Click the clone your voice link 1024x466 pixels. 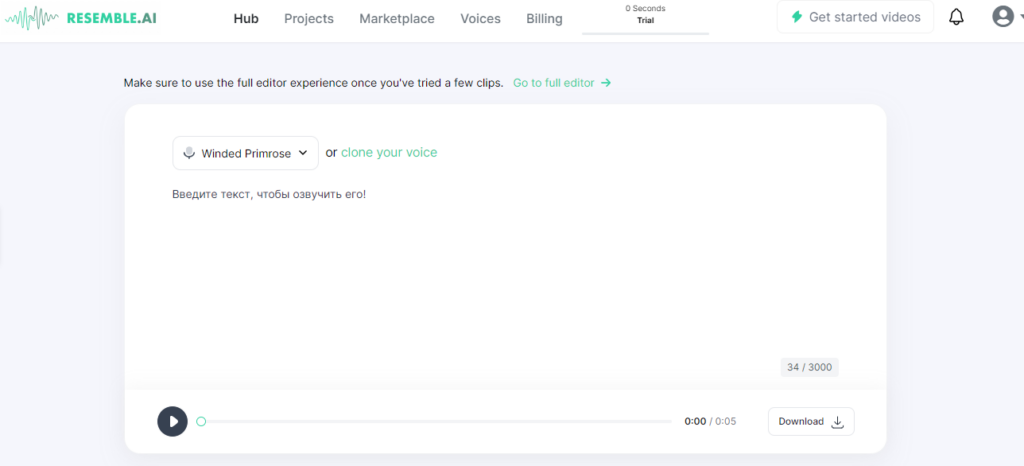pos(389,153)
